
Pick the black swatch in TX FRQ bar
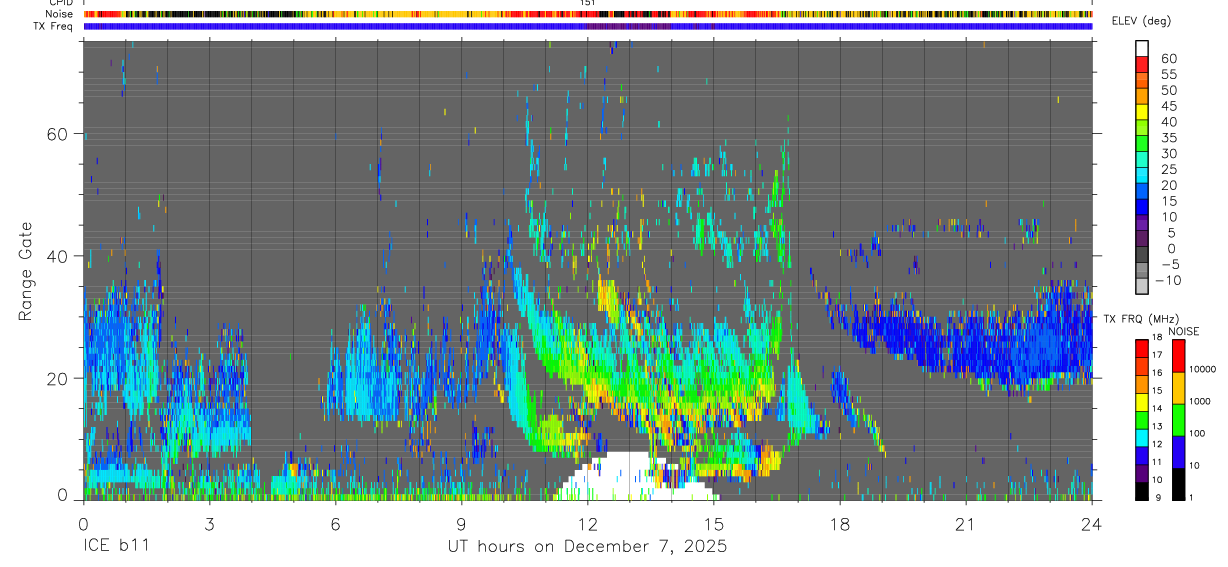click(1142, 492)
